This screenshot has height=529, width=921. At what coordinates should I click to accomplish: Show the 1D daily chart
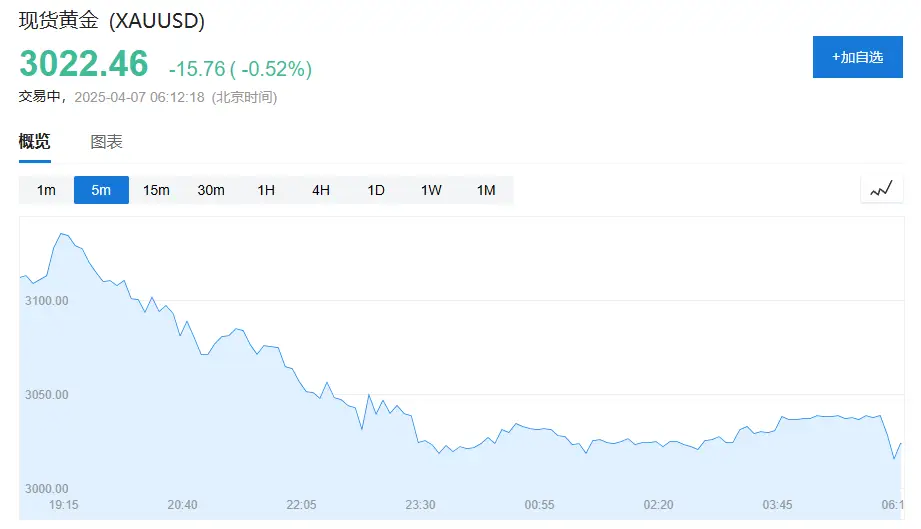pos(376,190)
